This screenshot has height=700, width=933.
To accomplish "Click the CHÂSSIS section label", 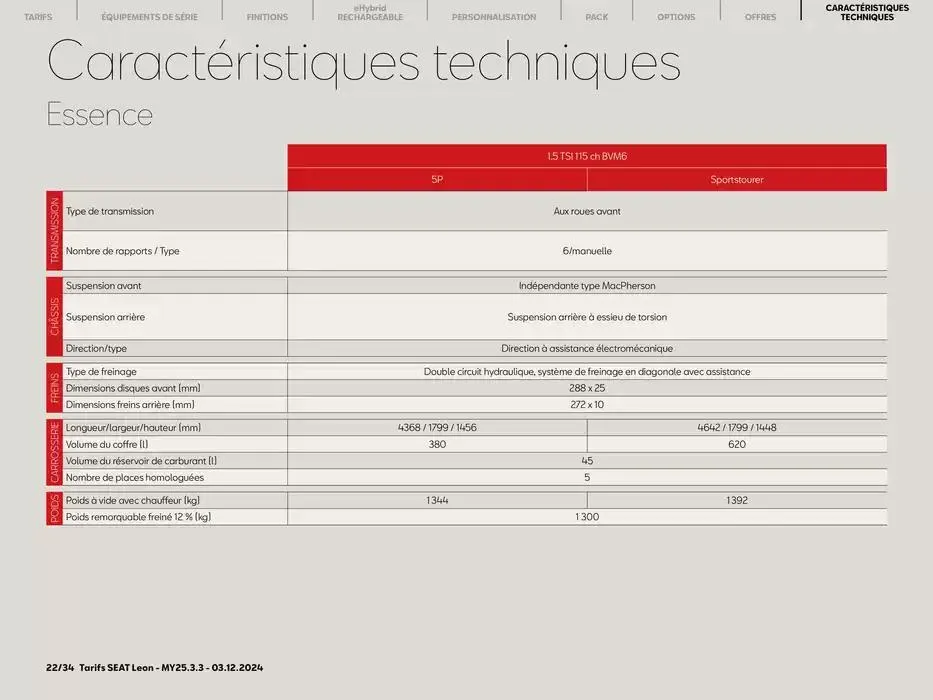I will (54, 317).
